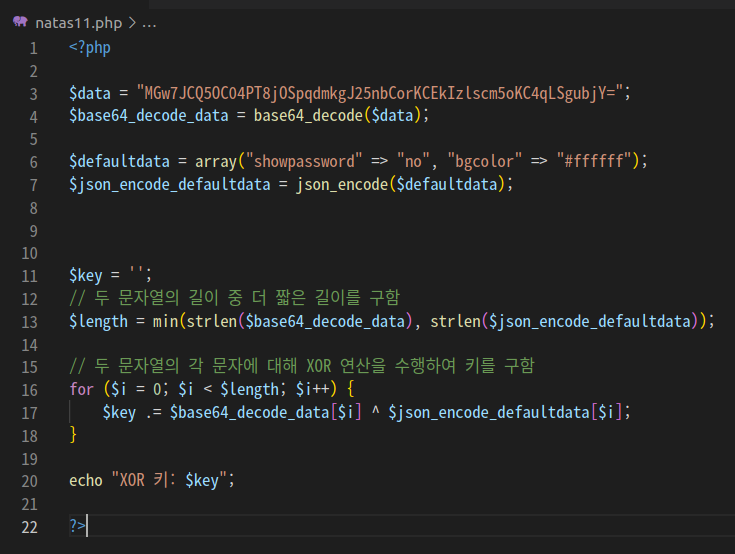Click the XOR comment on line 15
This screenshot has height=554, width=735.
(302, 366)
